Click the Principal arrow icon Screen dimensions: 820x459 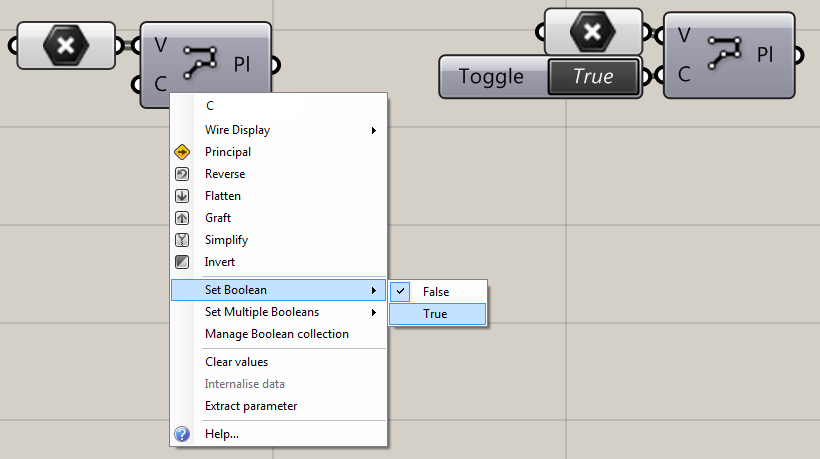[x=182, y=152]
